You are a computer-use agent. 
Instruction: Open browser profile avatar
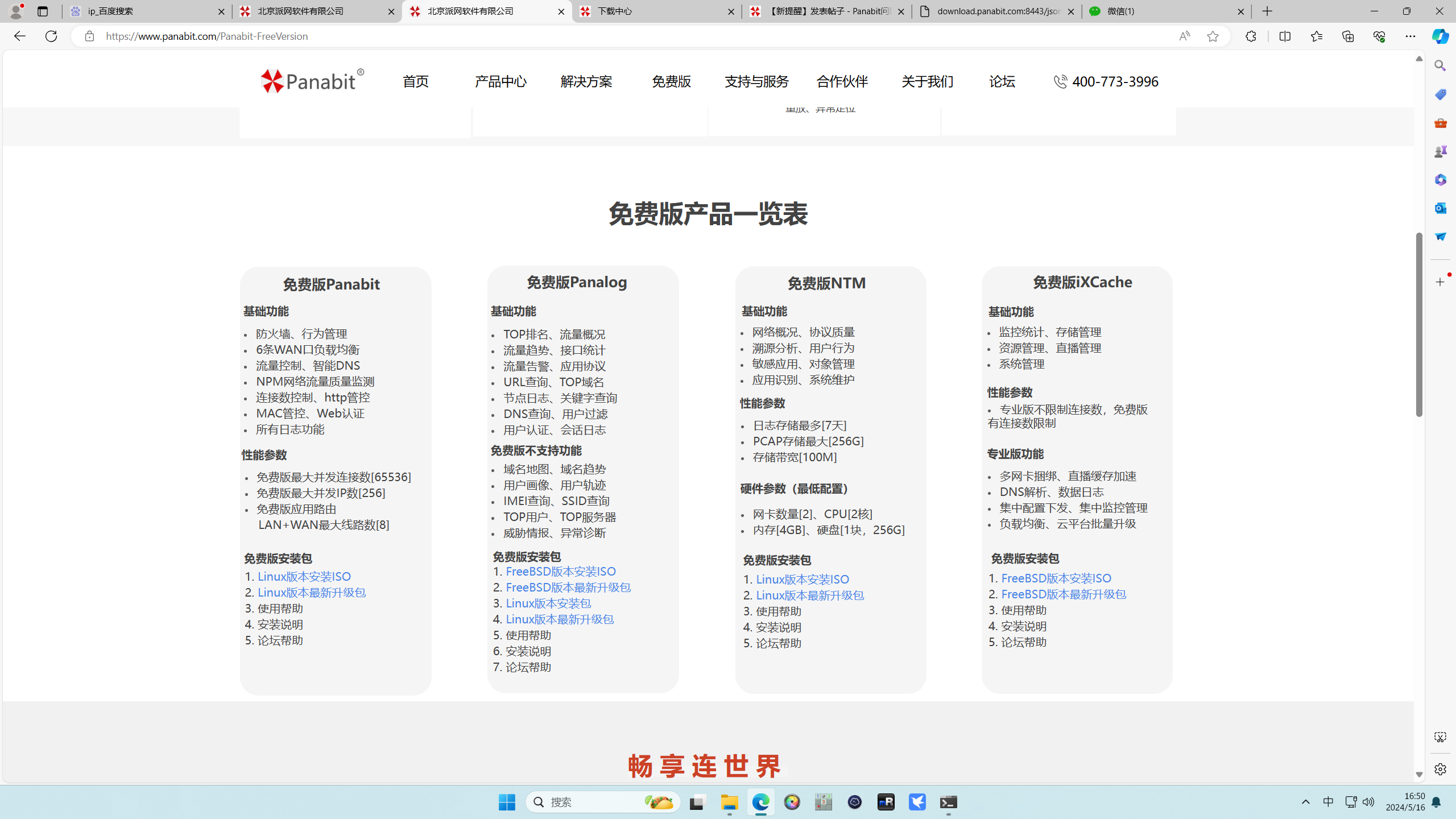tap(16, 11)
